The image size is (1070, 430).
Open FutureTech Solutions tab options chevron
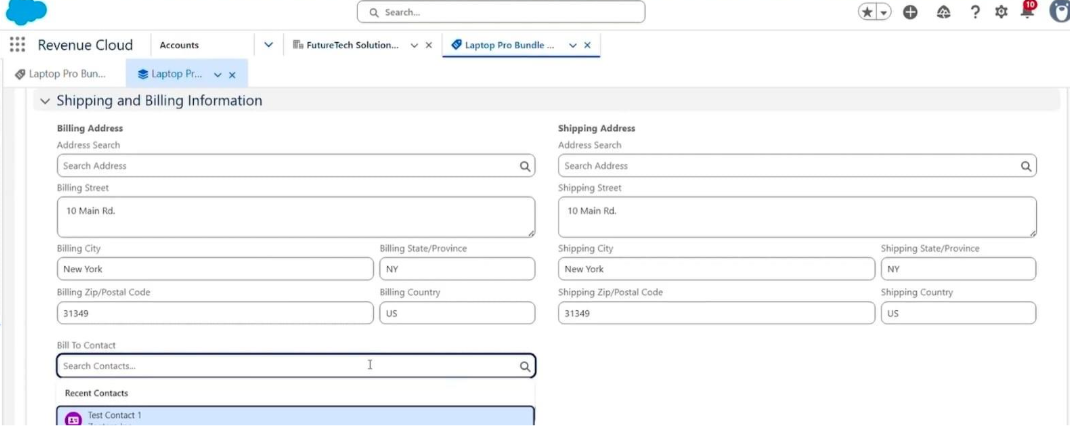[414, 45]
